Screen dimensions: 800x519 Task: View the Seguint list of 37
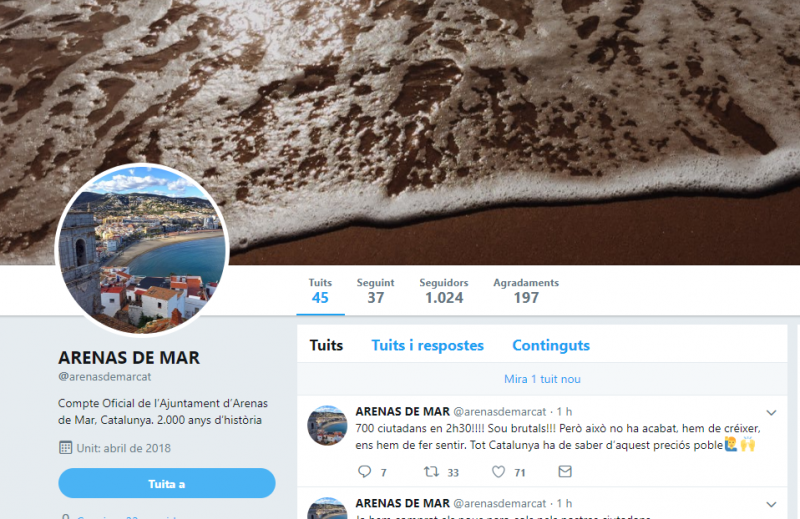point(376,291)
